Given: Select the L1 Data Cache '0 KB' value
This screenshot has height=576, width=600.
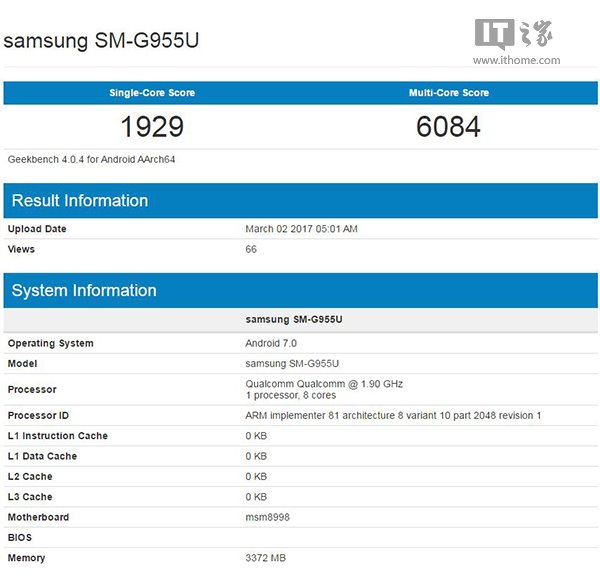Looking at the screenshot, I should click(256, 456).
